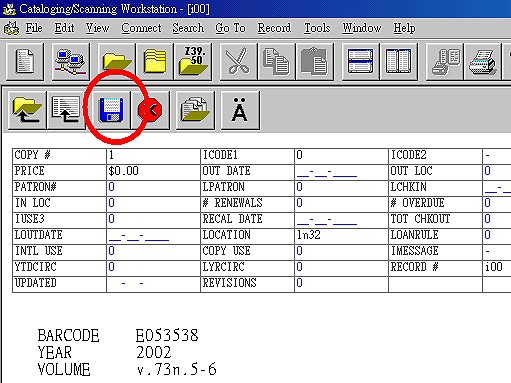The width and height of the screenshot is (511, 383).
Task: Click the UPDATED date field
Action: tap(153, 284)
